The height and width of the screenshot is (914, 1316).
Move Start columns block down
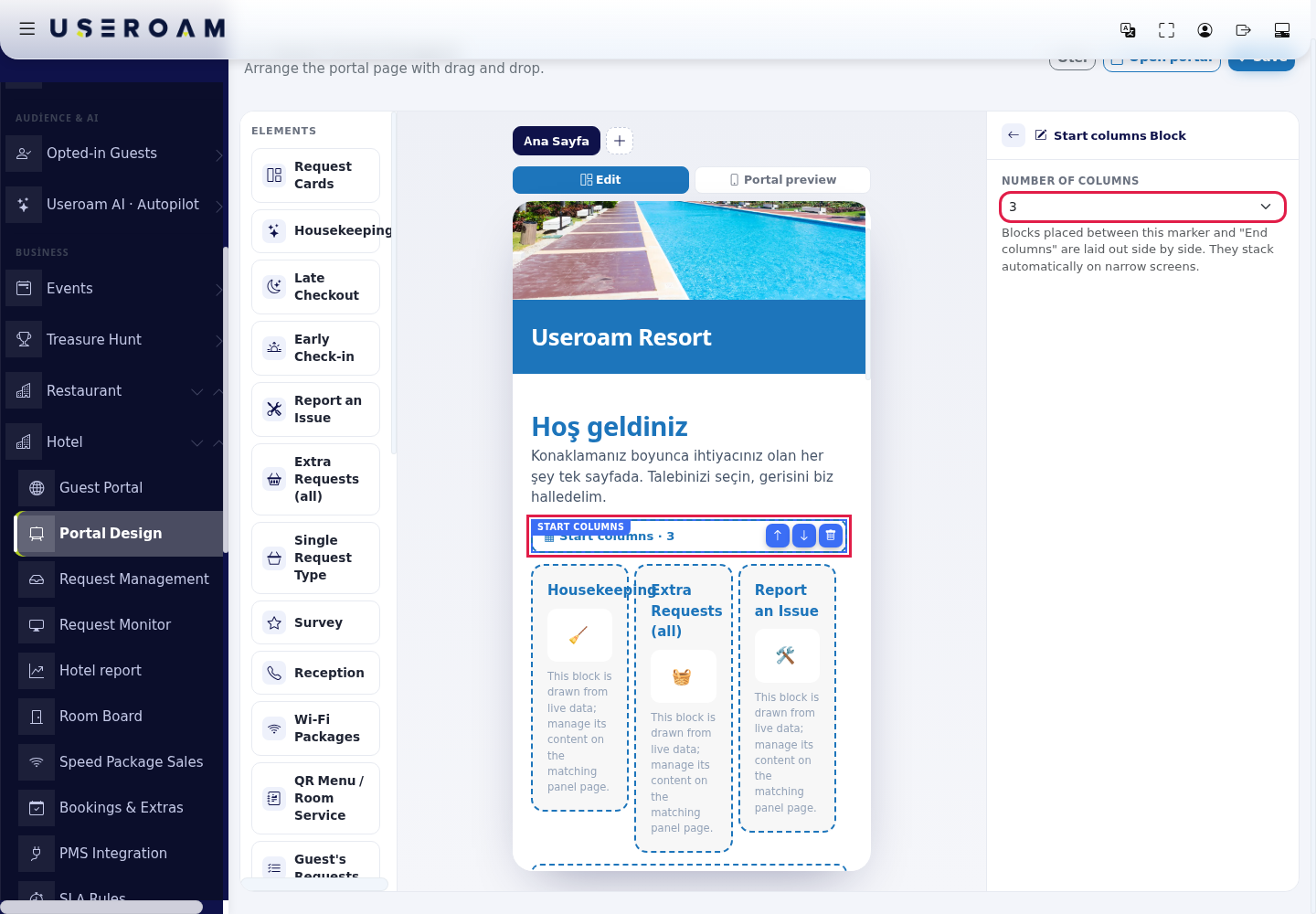click(803, 536)
